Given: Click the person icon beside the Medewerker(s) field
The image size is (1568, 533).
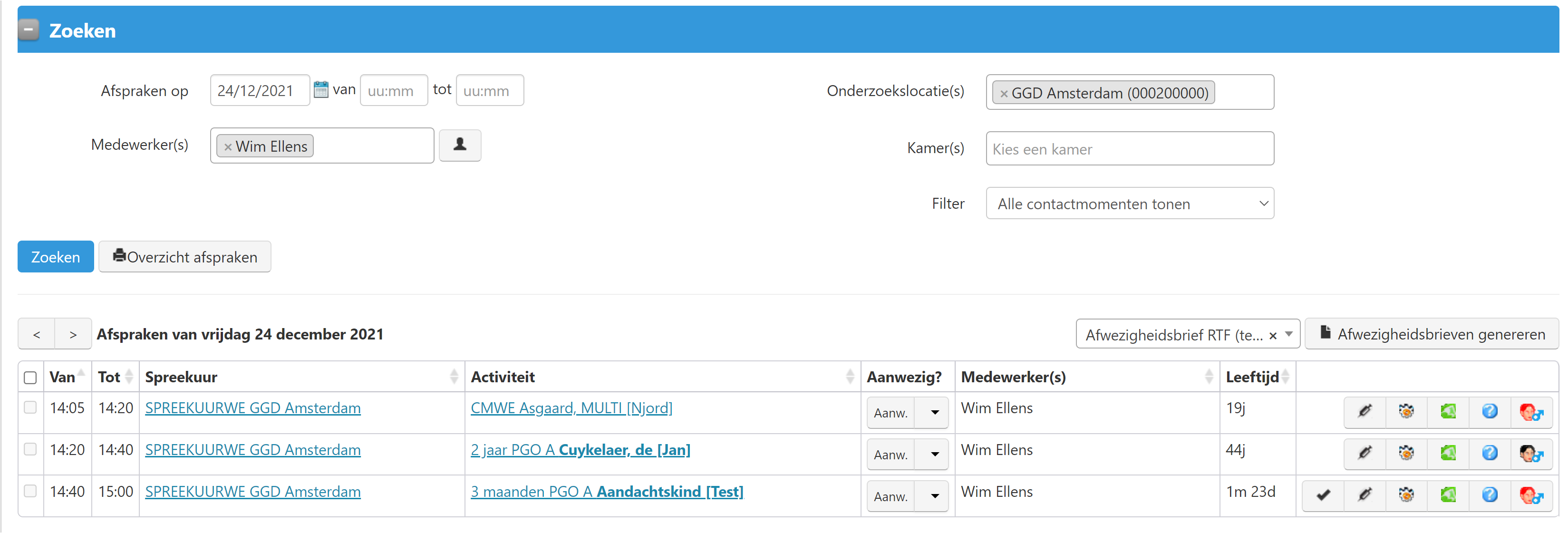Looking at the screenshot, I should [460, 145].
